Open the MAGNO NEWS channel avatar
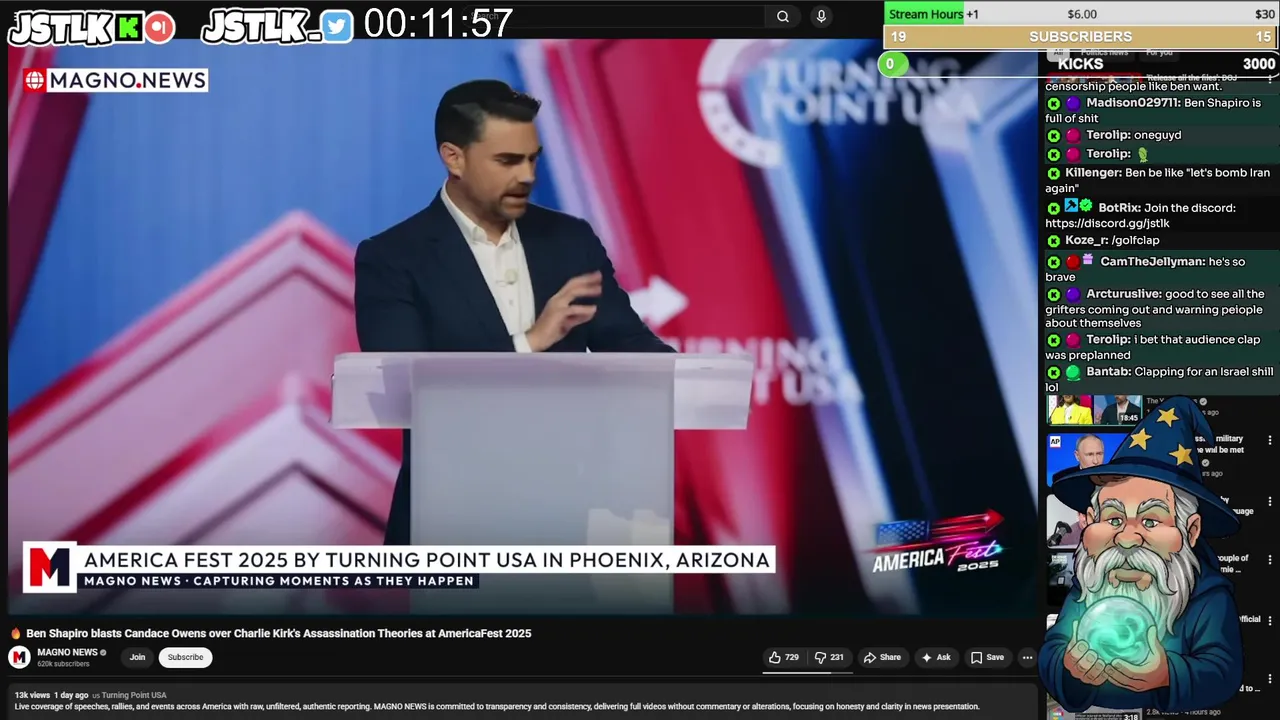Image resolution: width=1280 pixels, height=720 pixels. tap(19, 657)
